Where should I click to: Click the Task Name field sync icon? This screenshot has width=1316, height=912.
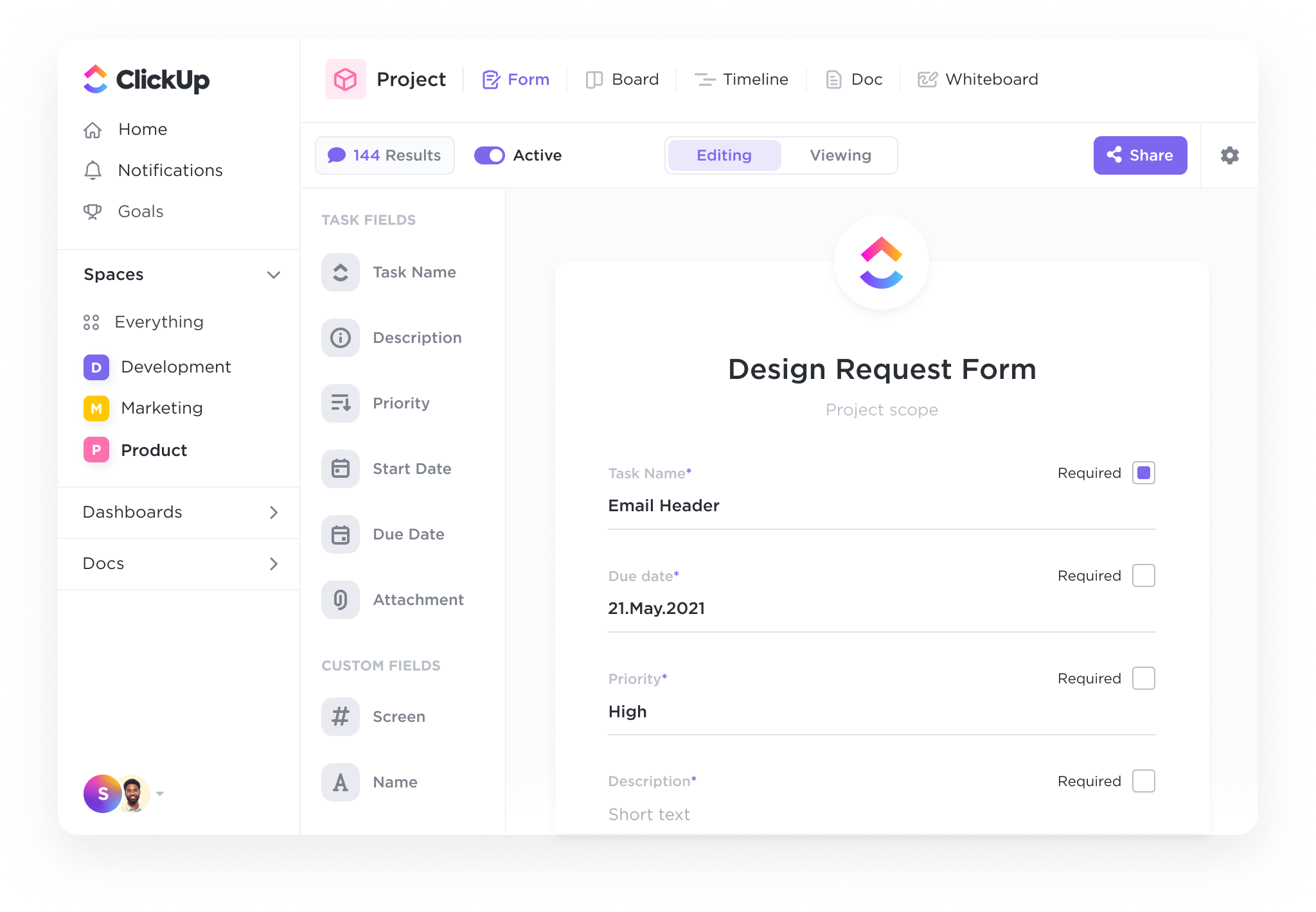click(x=340, y=271)
